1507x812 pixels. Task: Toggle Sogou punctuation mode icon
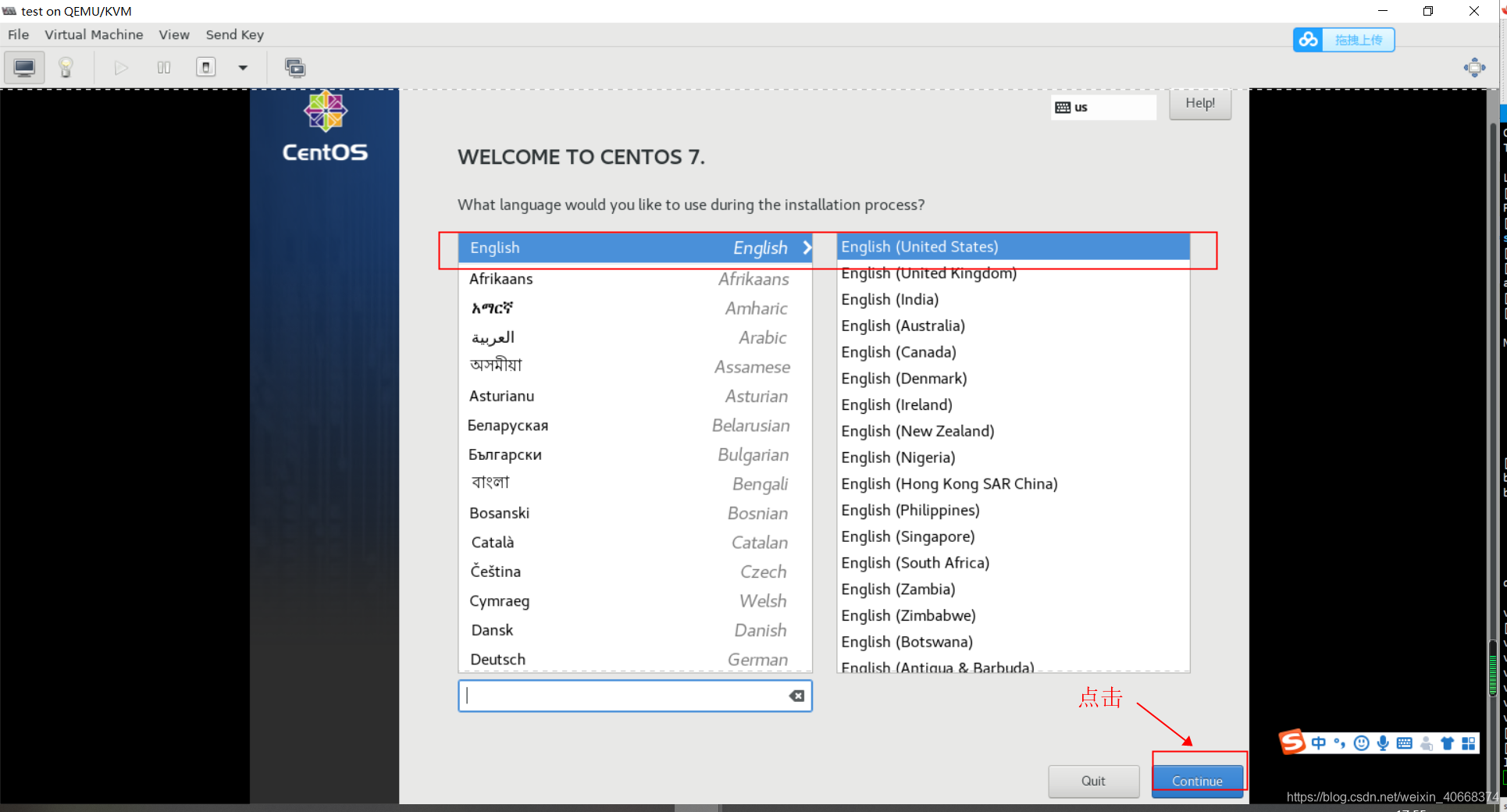click(1340, 743)
